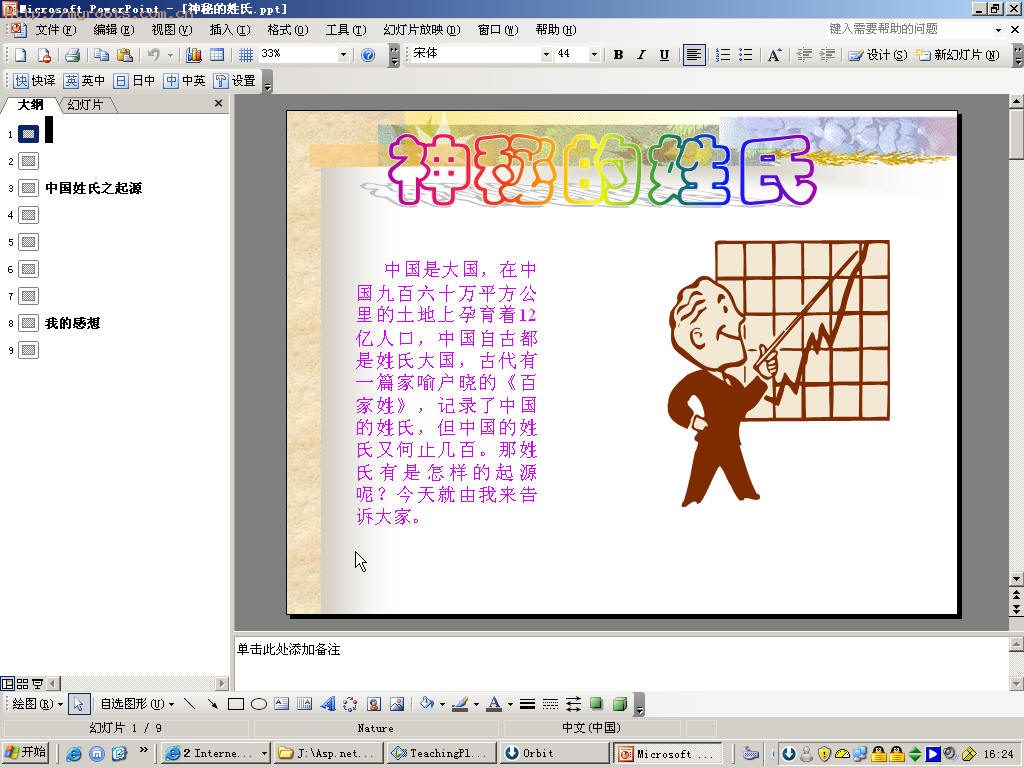
Task: Click the 快译 translate button
Action: [x=35, y=80]
